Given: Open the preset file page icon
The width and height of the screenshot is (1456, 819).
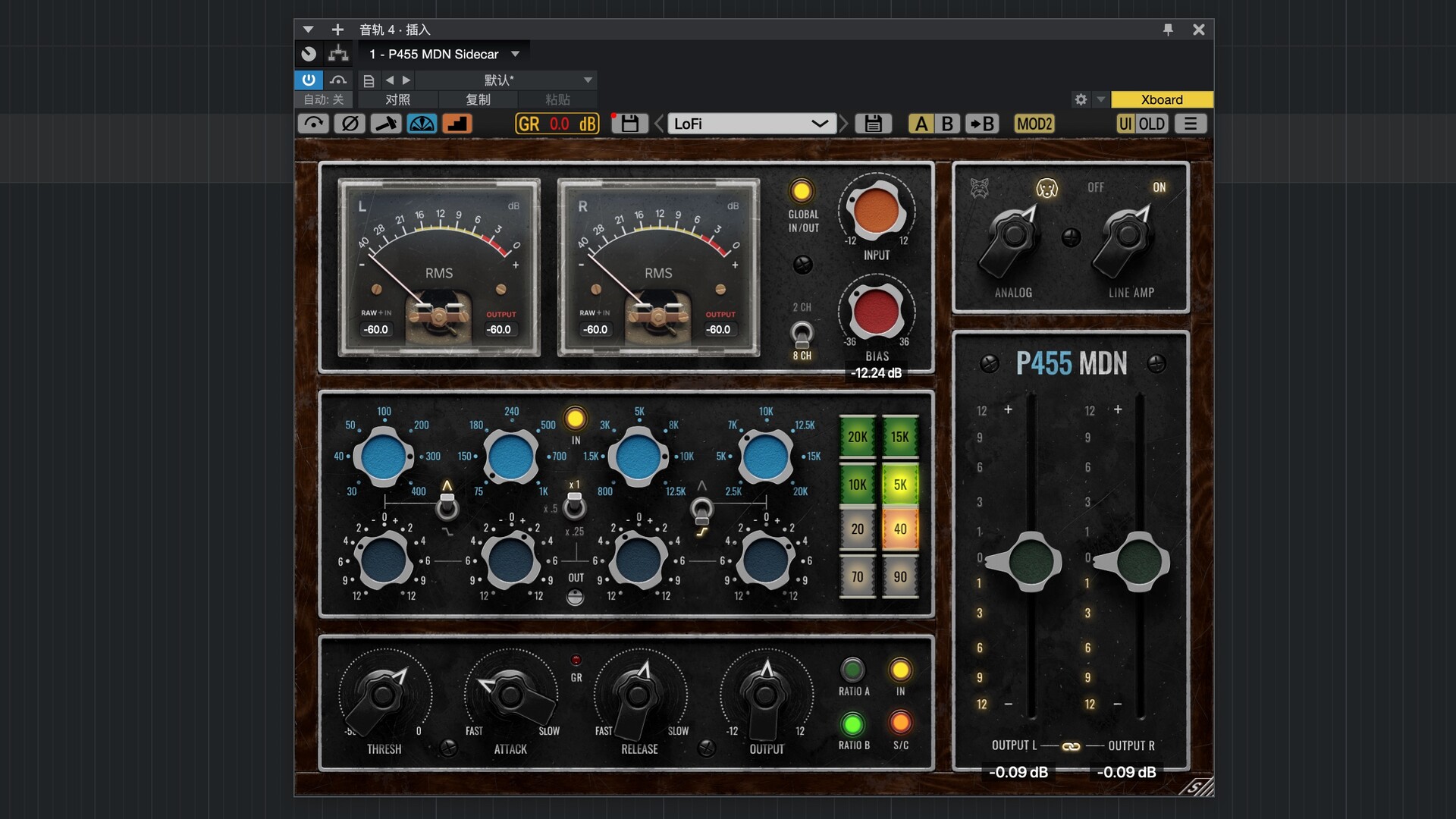Looking at the screenshot, I should click(369, 80).
